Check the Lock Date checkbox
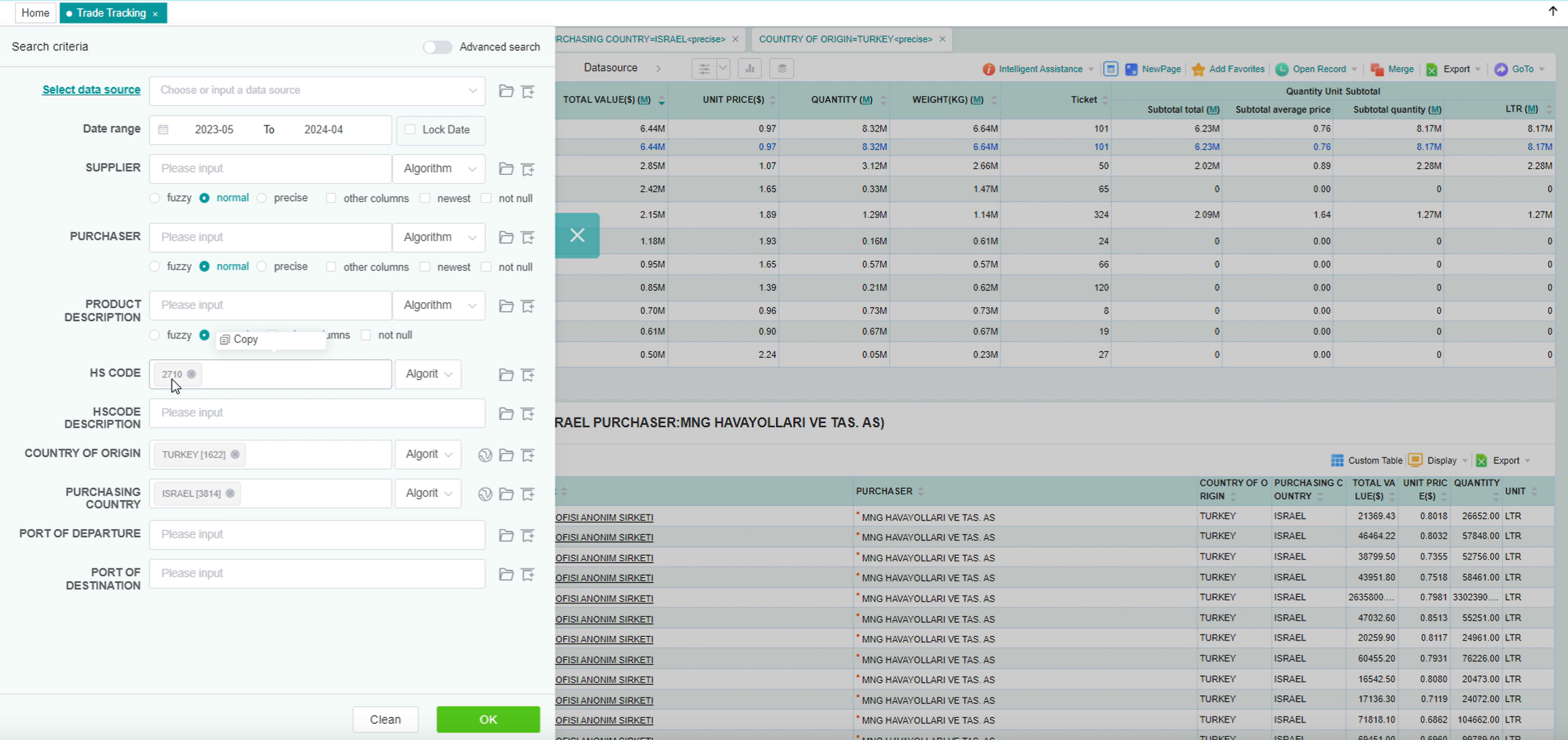Screen dimensions: 1568x740 410,129
